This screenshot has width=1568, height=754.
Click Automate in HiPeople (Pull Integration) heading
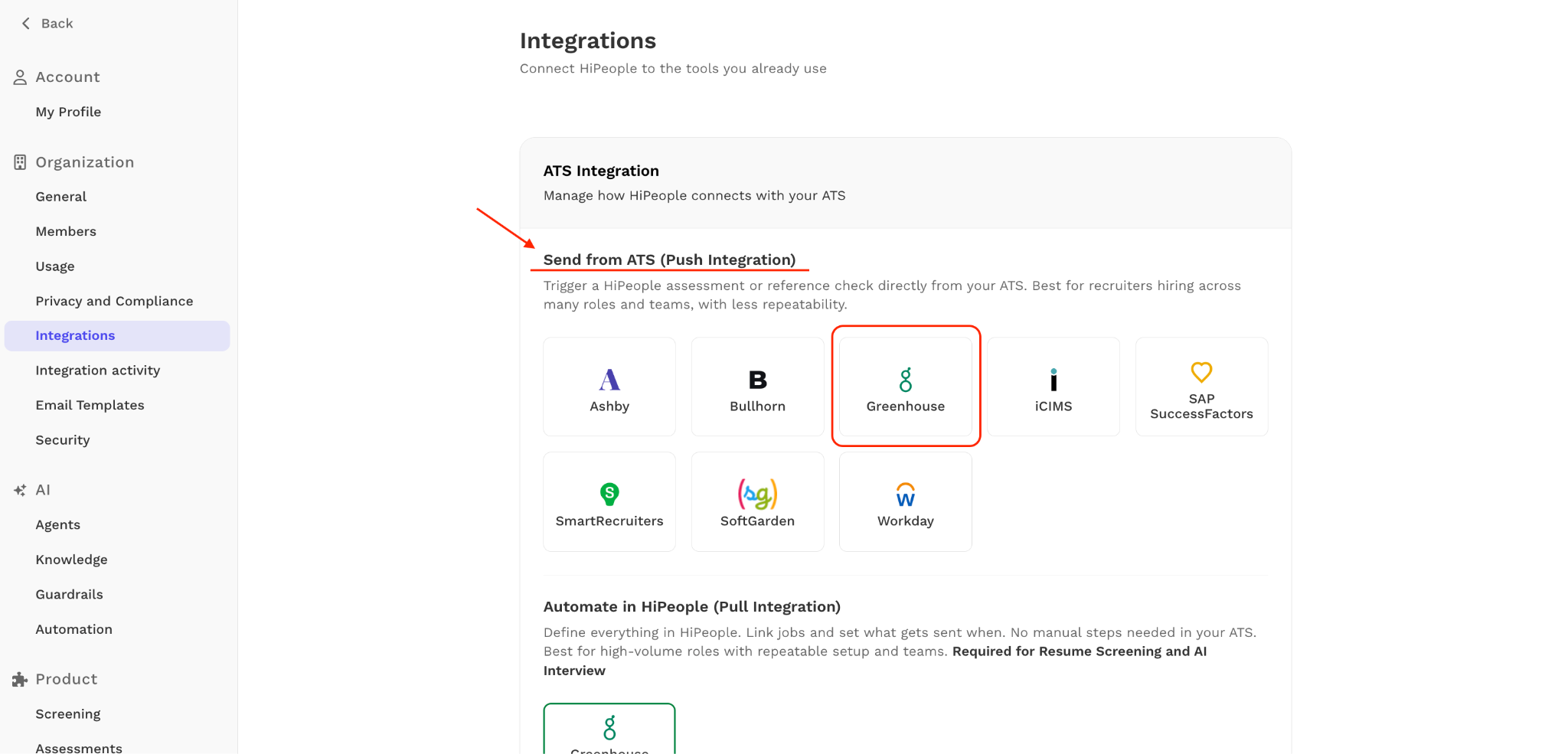tap(692, 607)
